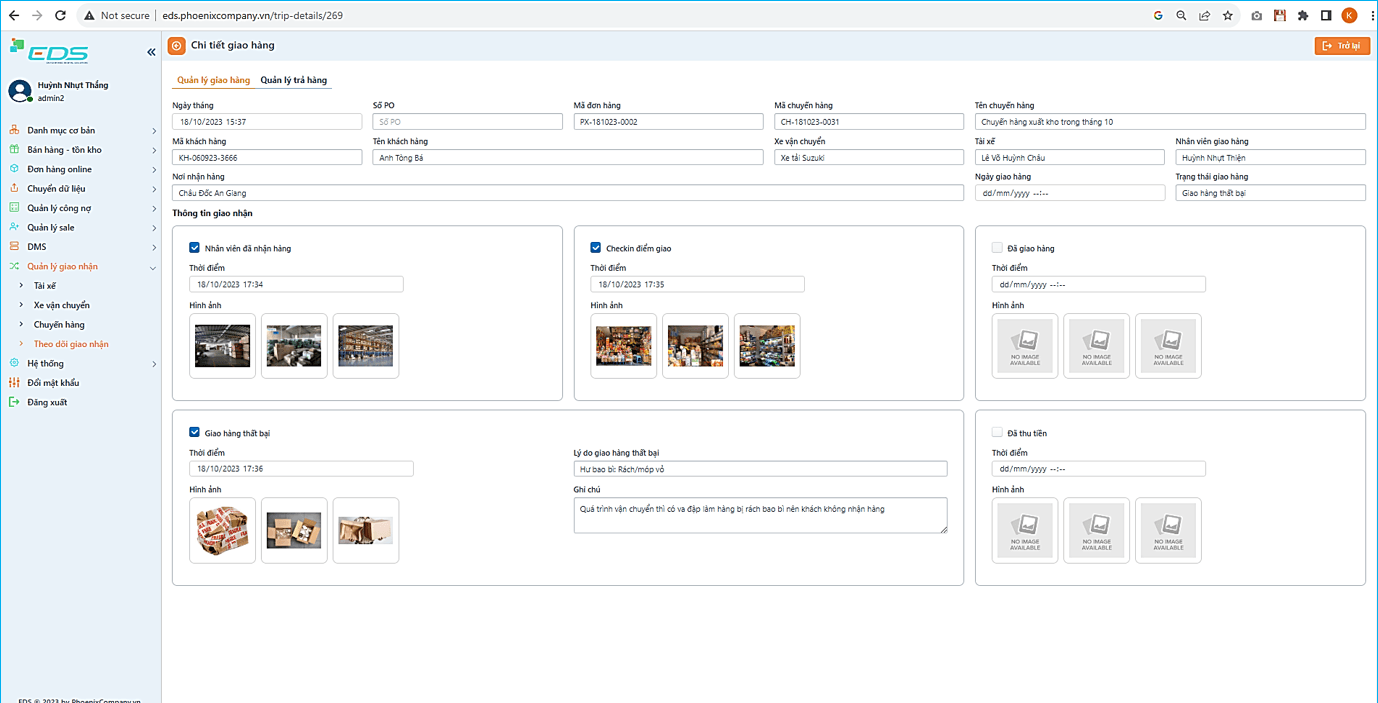Click the Đăng xuất logout icon

click(14, 402)
